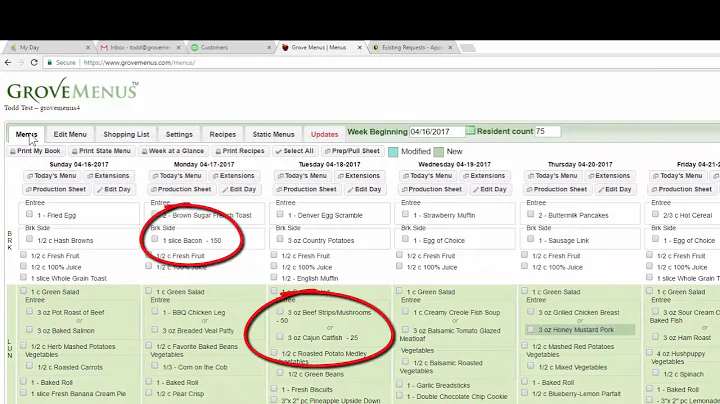Open Today's Menu for Friday

click(x=678, y=176)
